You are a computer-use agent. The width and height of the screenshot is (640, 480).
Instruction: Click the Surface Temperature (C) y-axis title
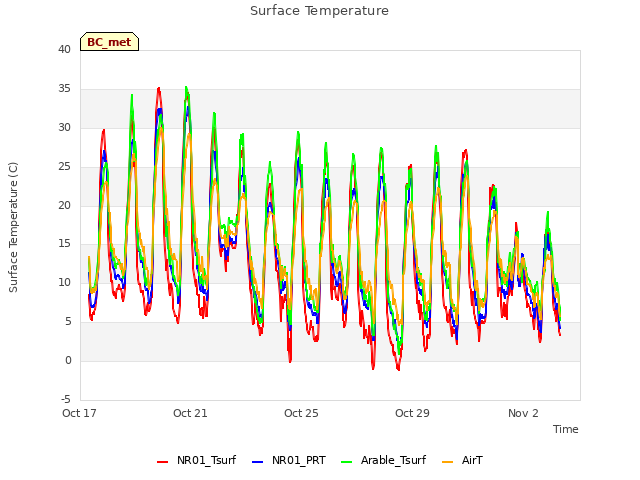click(13, 227)
